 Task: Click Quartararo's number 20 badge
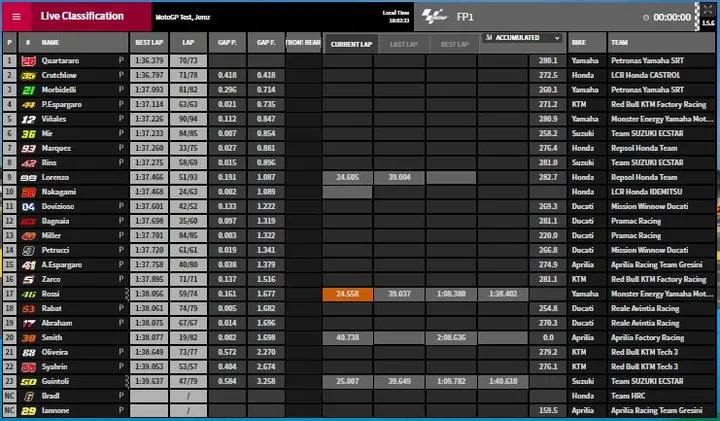[x=28, y=61]
